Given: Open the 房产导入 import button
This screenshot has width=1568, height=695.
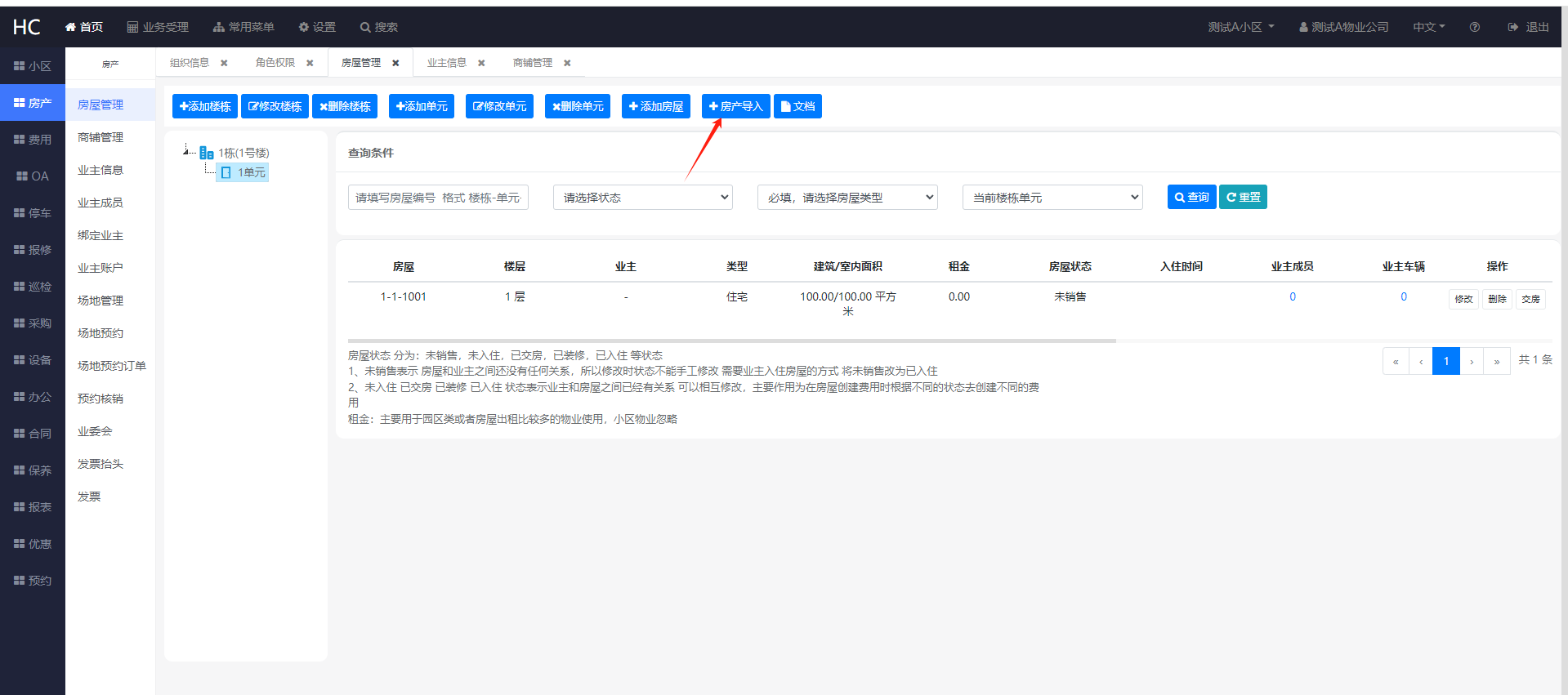Looking at the screenshot, I should coord(735,106).
